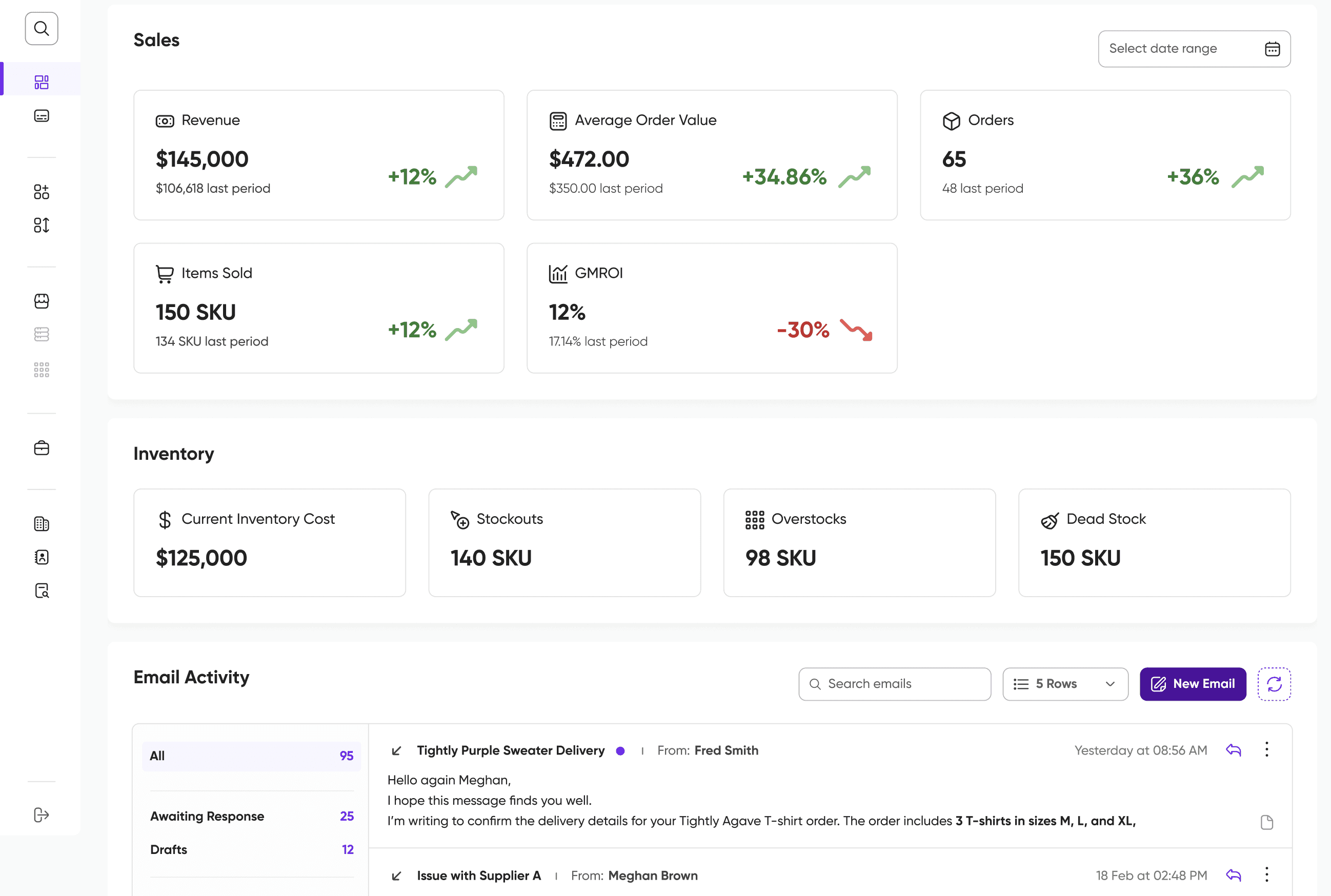Screen dimensions: 1331x896
Task: Expand the 5 Rows dropdown
Action: click(1065, 684)
